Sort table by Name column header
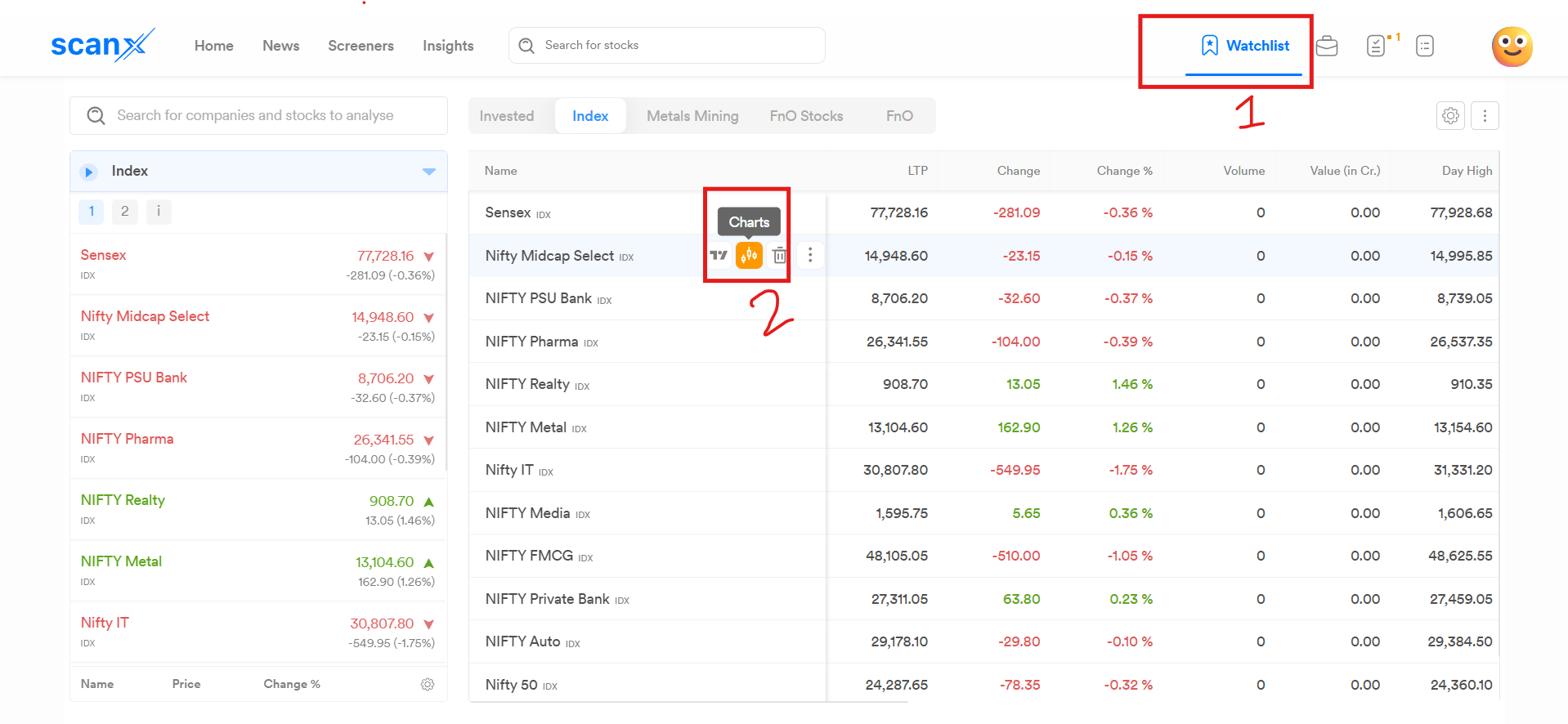1568x724 pixels. coord(501,171)
